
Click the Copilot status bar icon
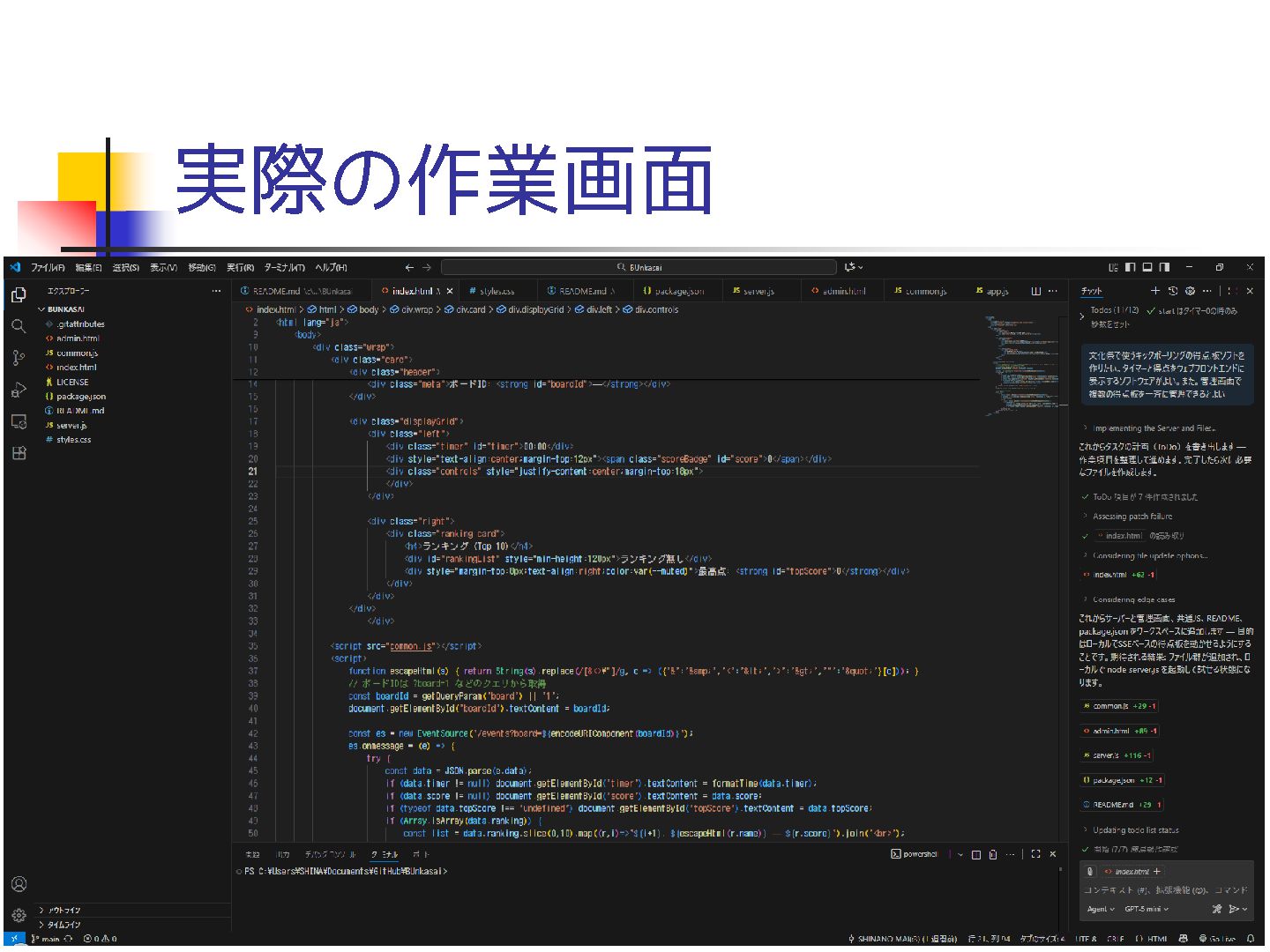1183,939
